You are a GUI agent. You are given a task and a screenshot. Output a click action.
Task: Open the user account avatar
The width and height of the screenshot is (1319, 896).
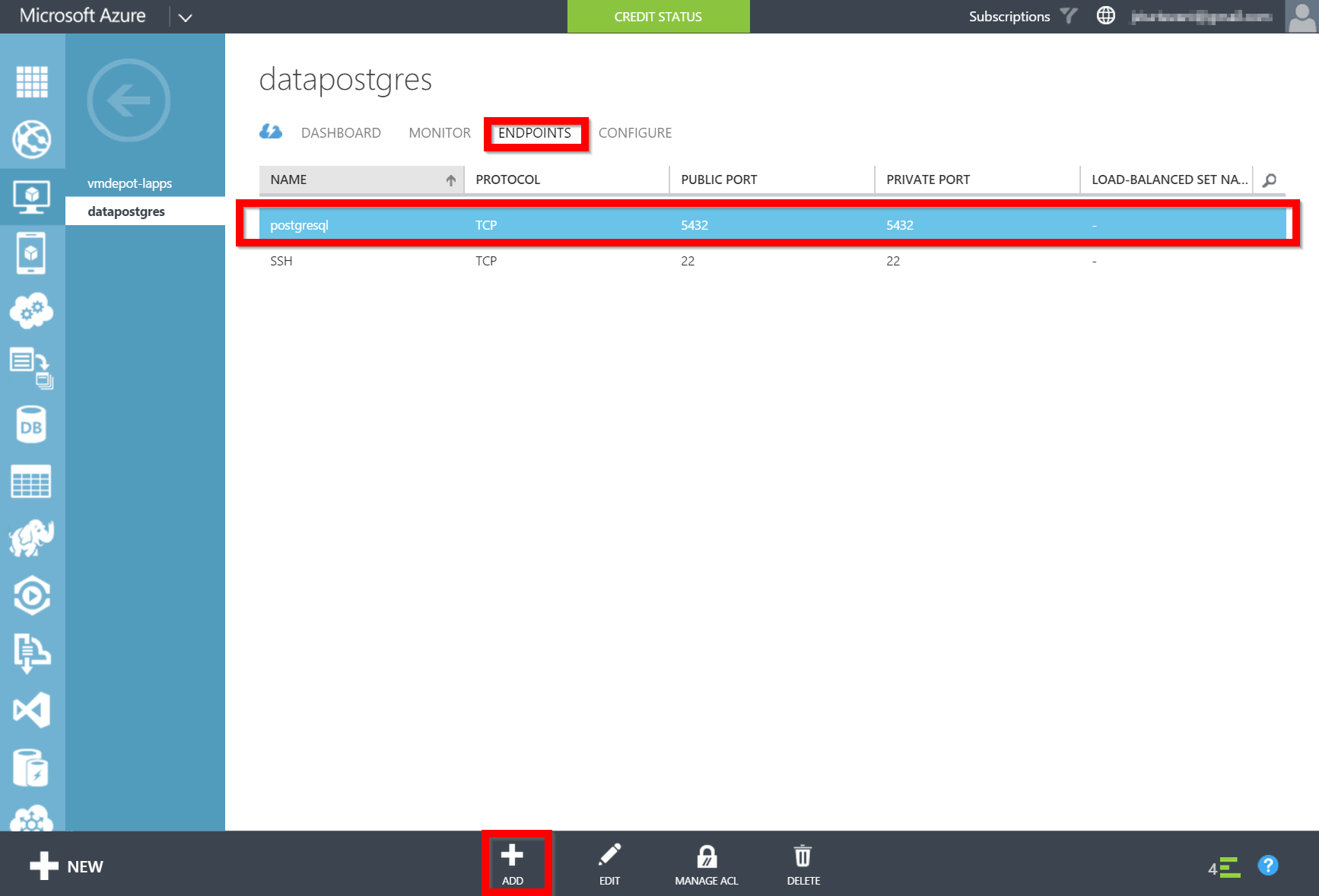(x=1302, y=17)
